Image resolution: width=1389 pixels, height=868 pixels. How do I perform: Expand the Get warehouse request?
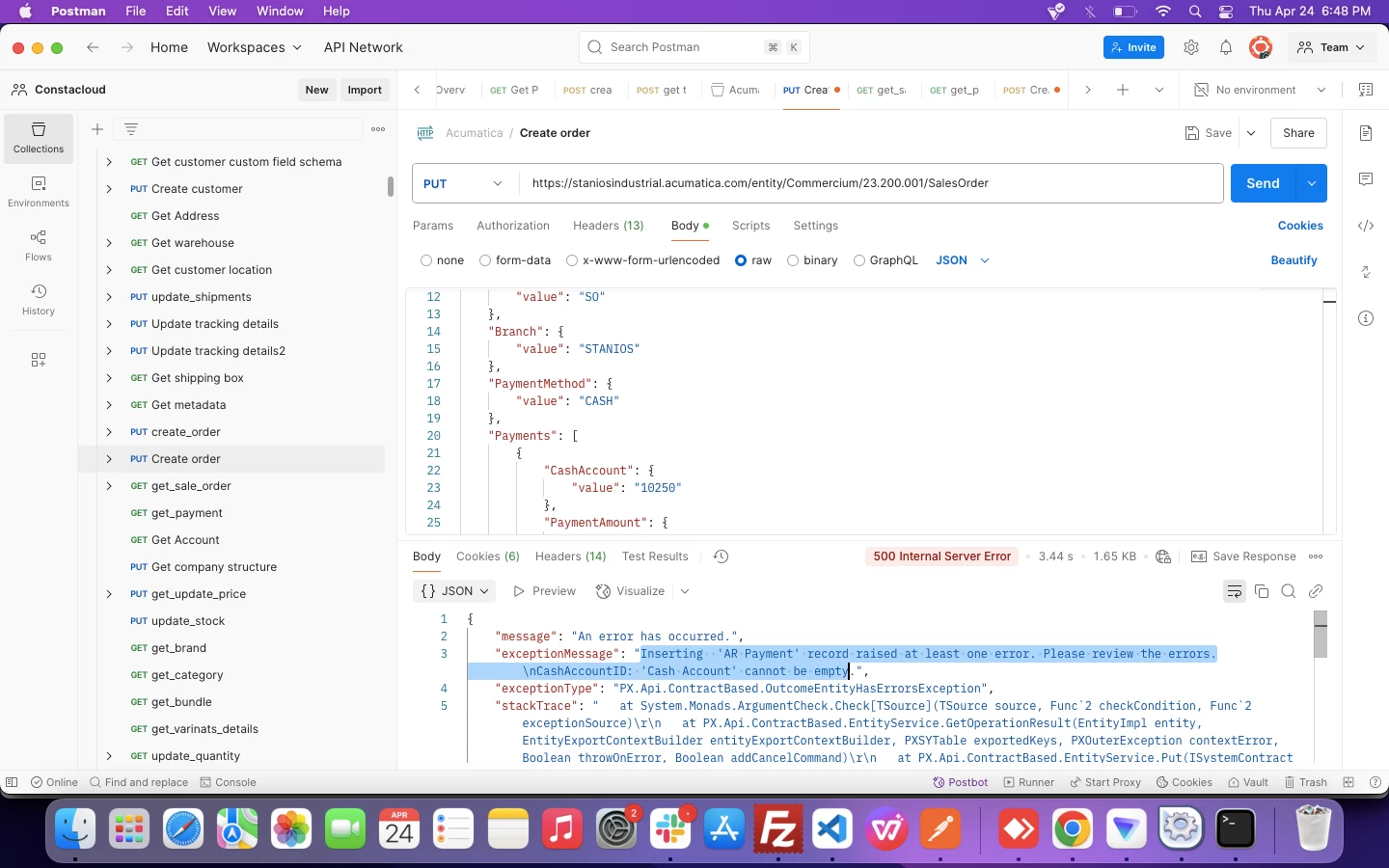(x=109, y=243)
